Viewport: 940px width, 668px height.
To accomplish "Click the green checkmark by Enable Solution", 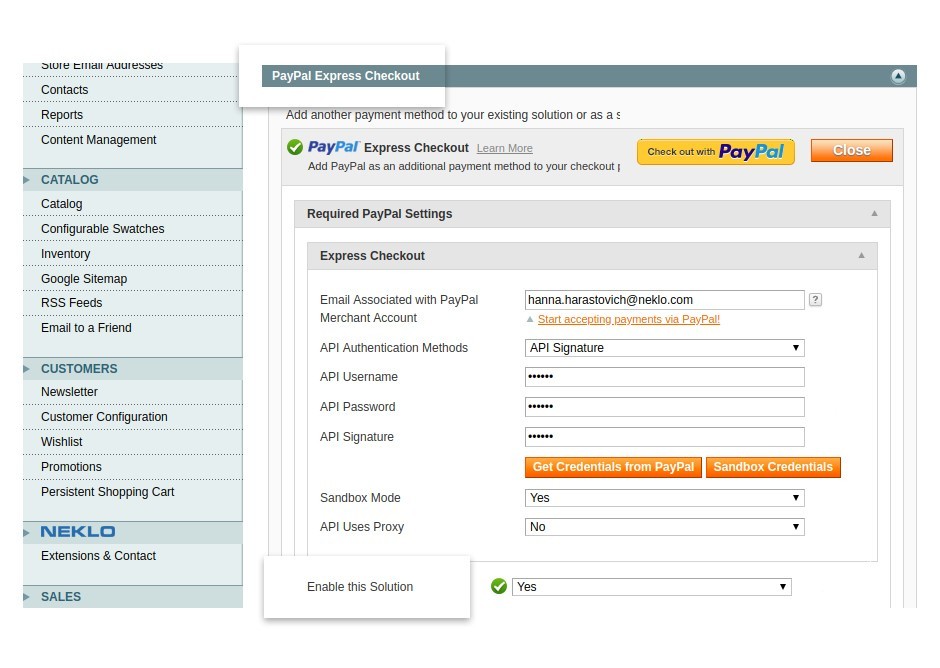I will 498,586.
